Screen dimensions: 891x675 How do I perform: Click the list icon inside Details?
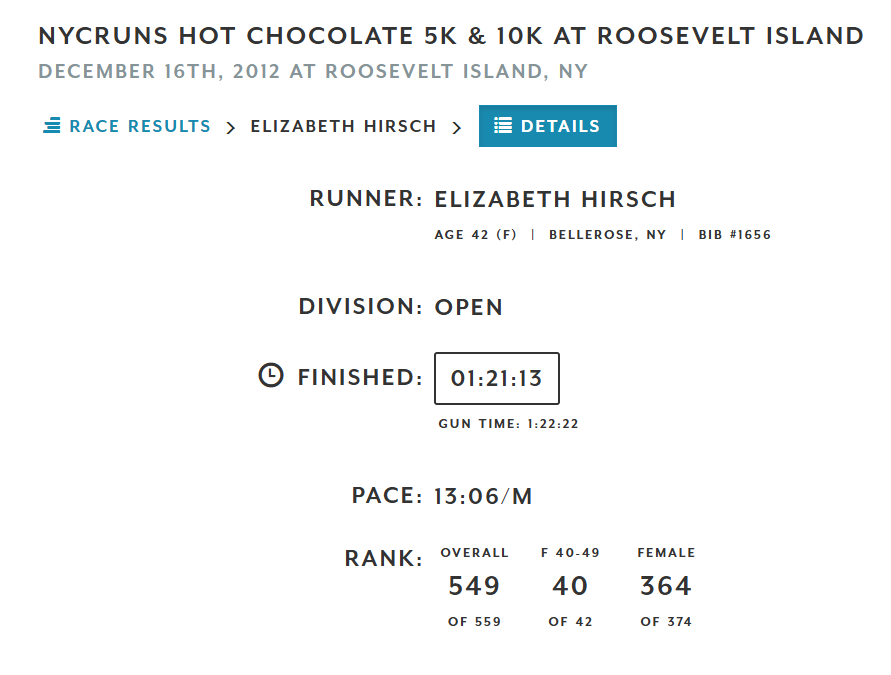pyautogui.click(x=503, y=126)
